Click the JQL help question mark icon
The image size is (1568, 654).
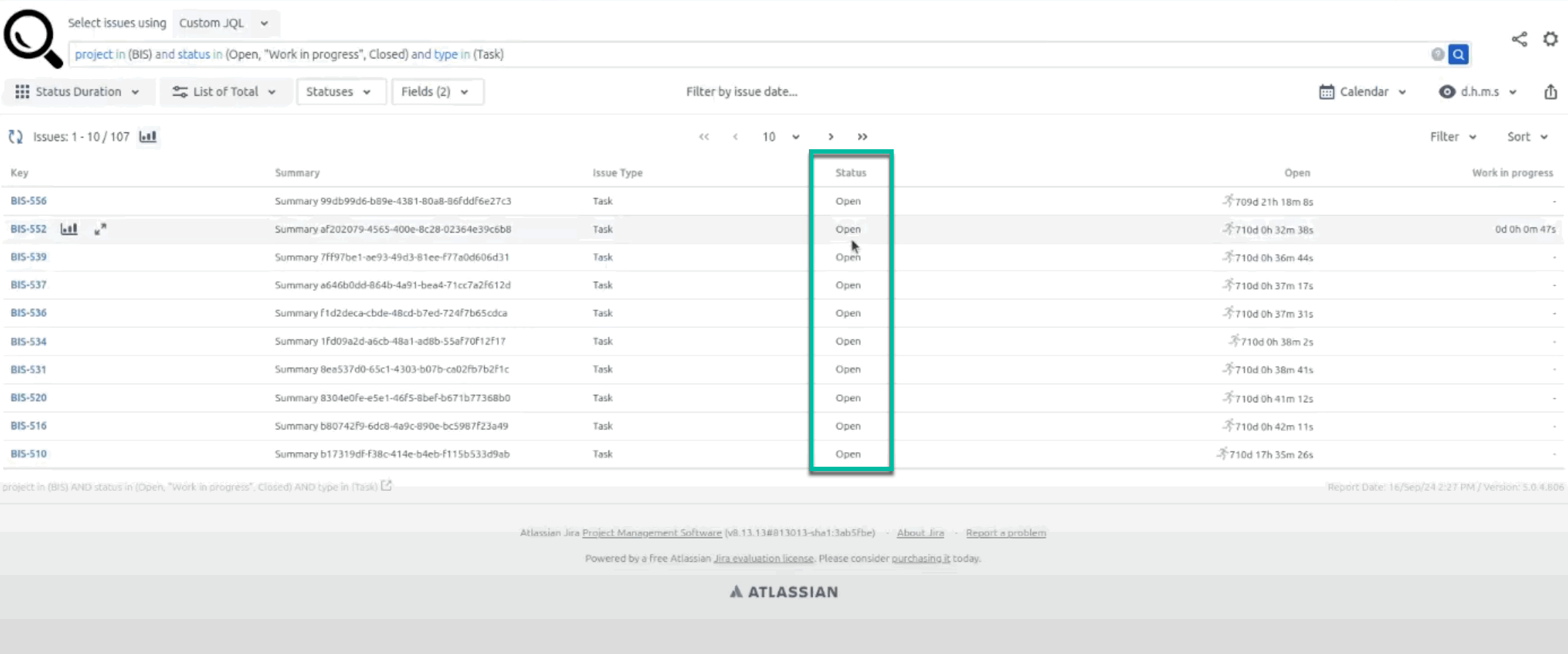point(1437,54)
